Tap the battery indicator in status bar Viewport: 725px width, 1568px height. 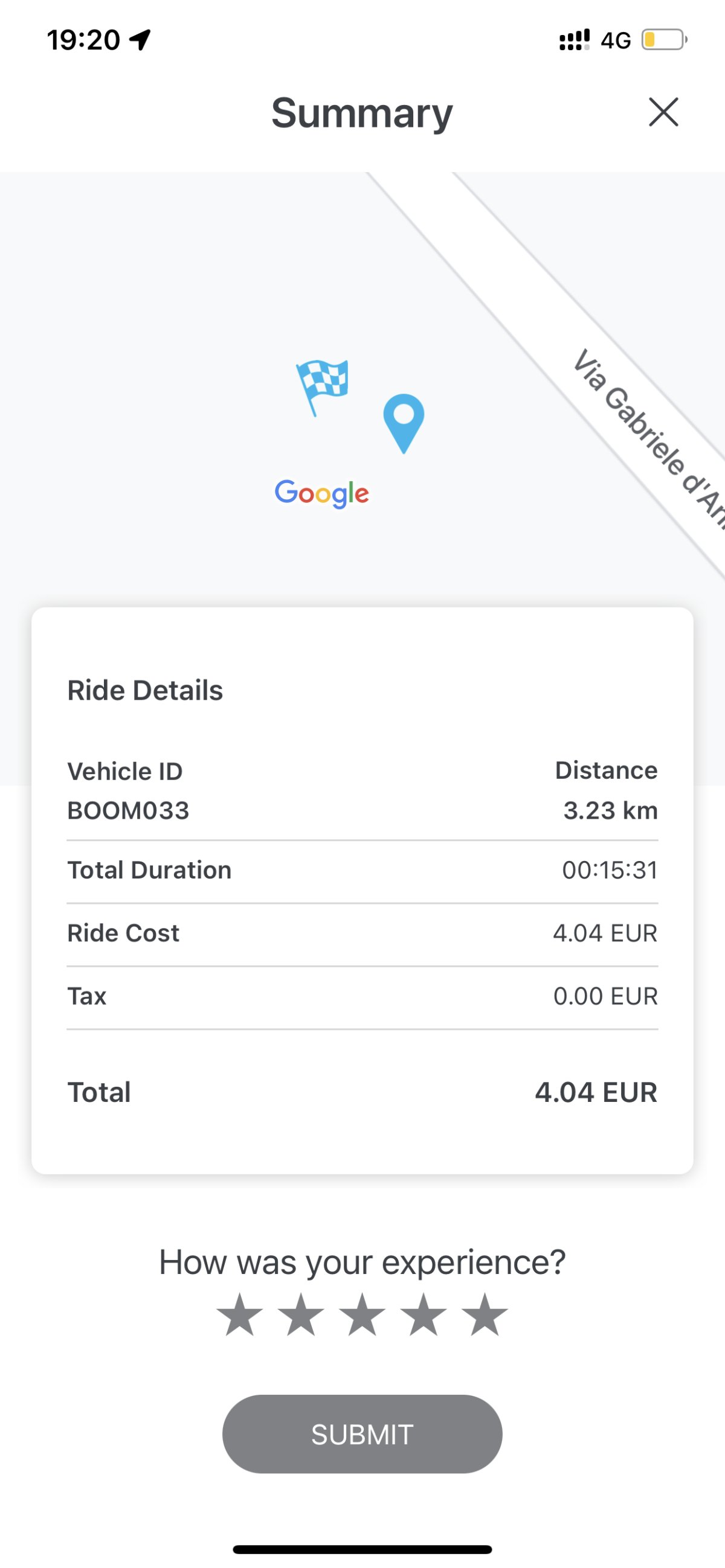click(x=663, y=40)
